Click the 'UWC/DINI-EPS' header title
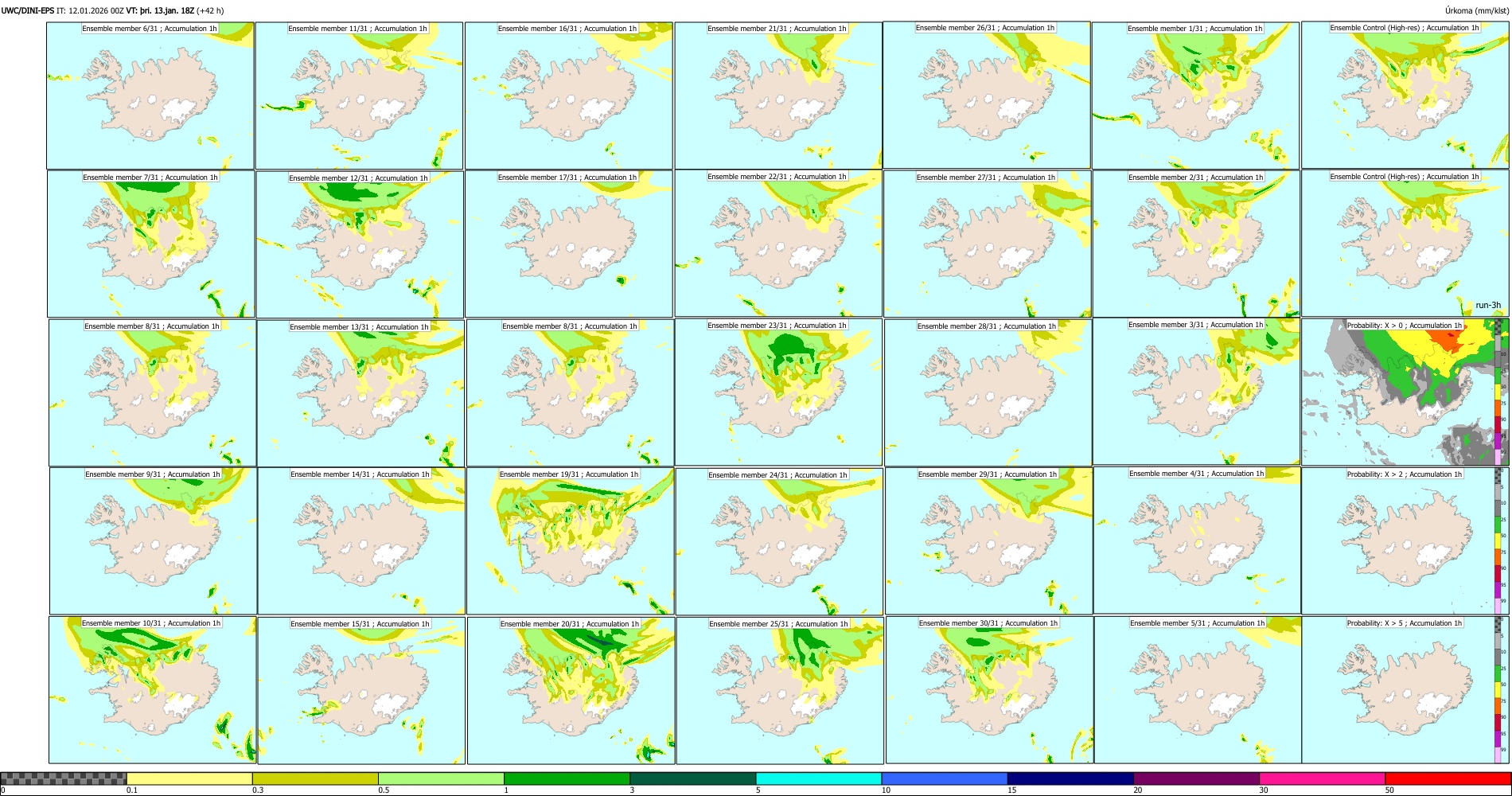The image size is (1512, 796). pyautogui.click(x=28, y=10)
